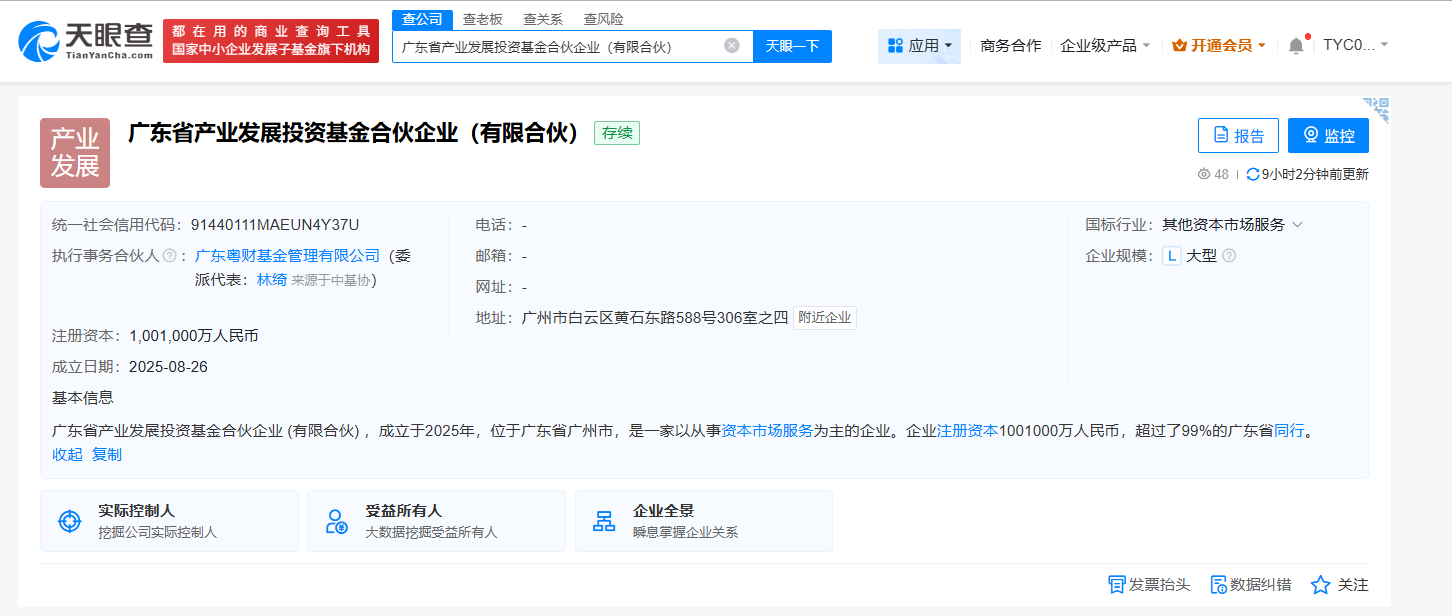Screen dimensions: 1452x616
Task: Open 广东粤财基金管理有限公司 link
Action: pyautogui.click(x=288, y=256)
